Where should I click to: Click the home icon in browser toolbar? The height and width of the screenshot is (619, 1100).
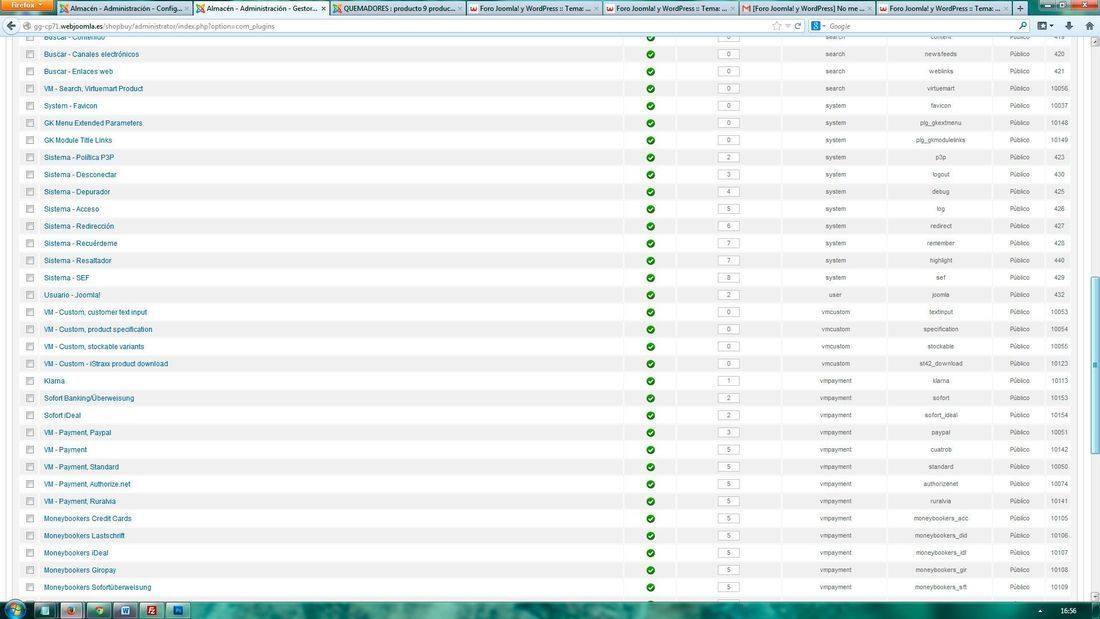coord(1089,26)
